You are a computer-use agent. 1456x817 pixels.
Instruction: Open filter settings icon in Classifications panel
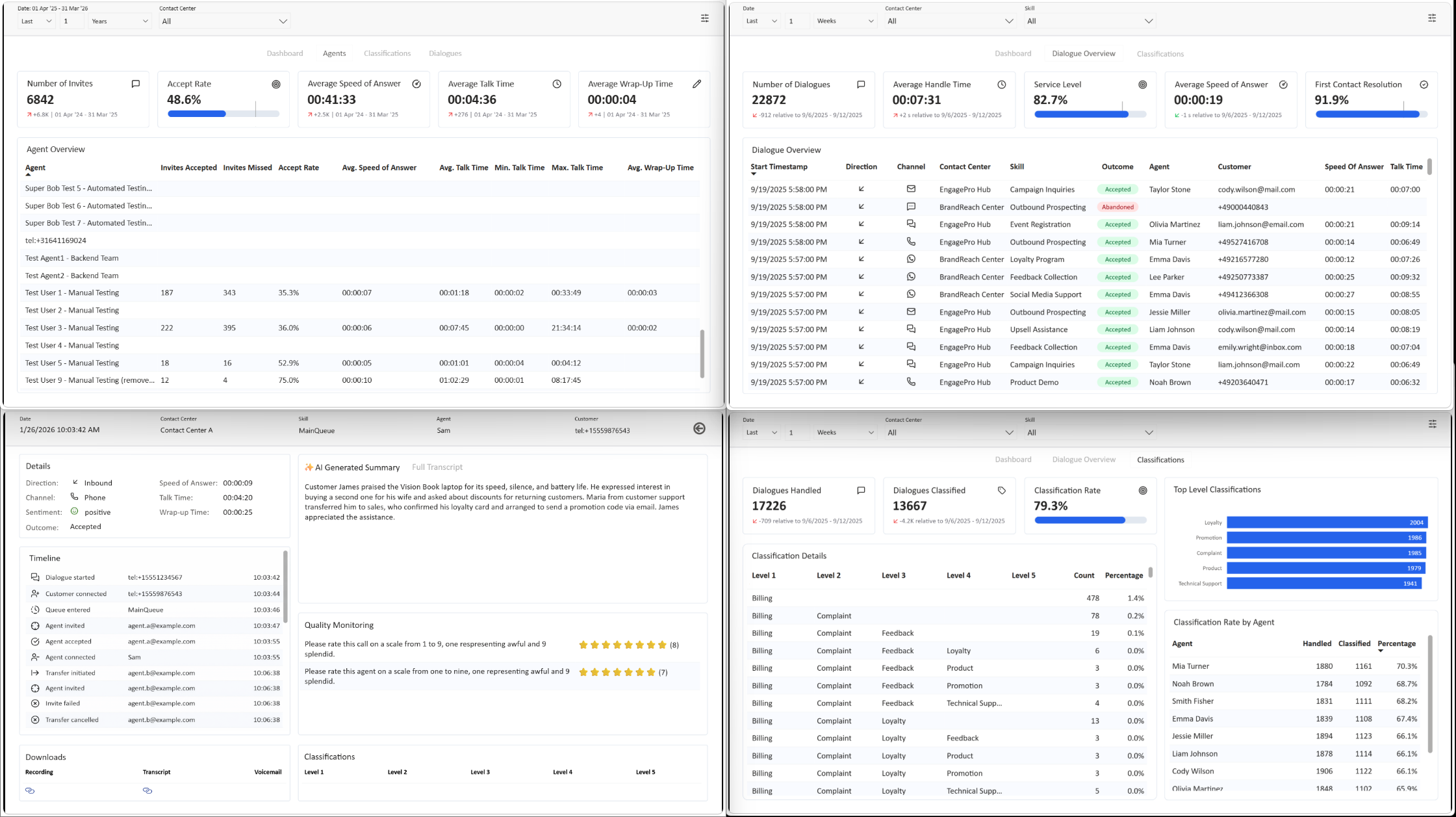click(1432, 424)
